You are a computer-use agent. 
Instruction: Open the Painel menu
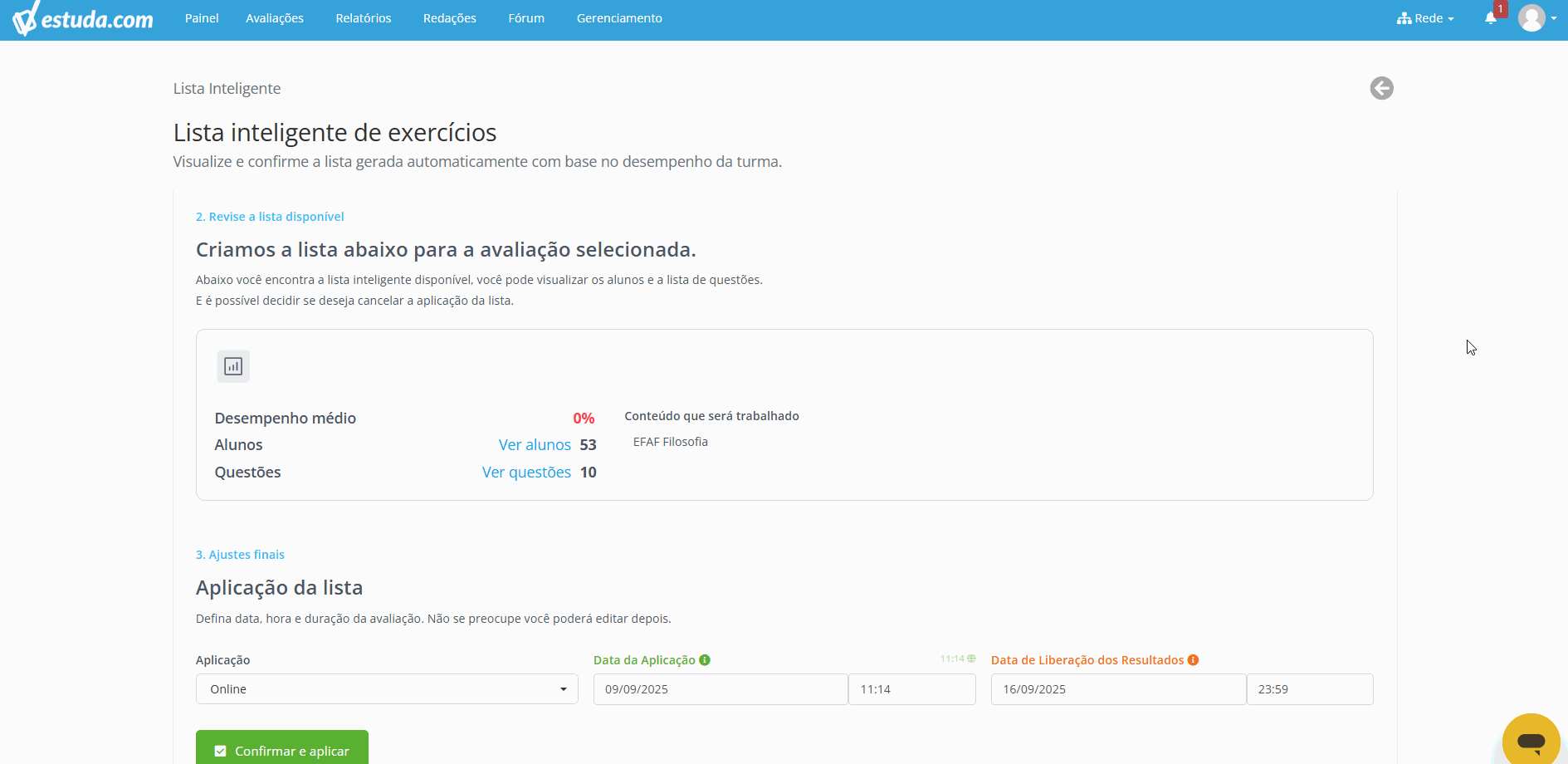coord(202,18)
